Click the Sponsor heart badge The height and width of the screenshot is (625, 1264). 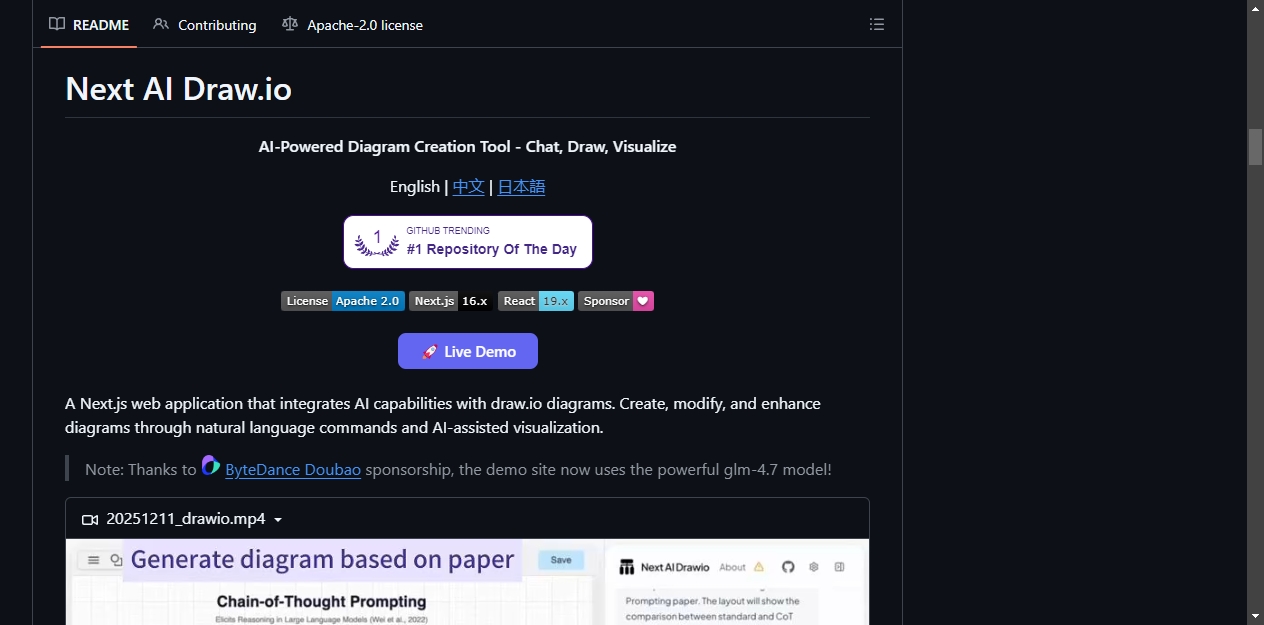(616, 301)
